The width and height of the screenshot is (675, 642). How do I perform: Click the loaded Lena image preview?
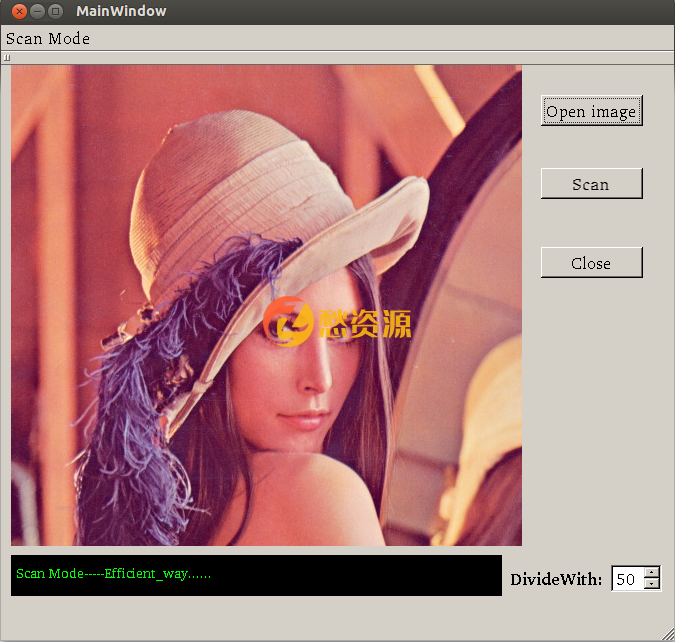[266, 305]
